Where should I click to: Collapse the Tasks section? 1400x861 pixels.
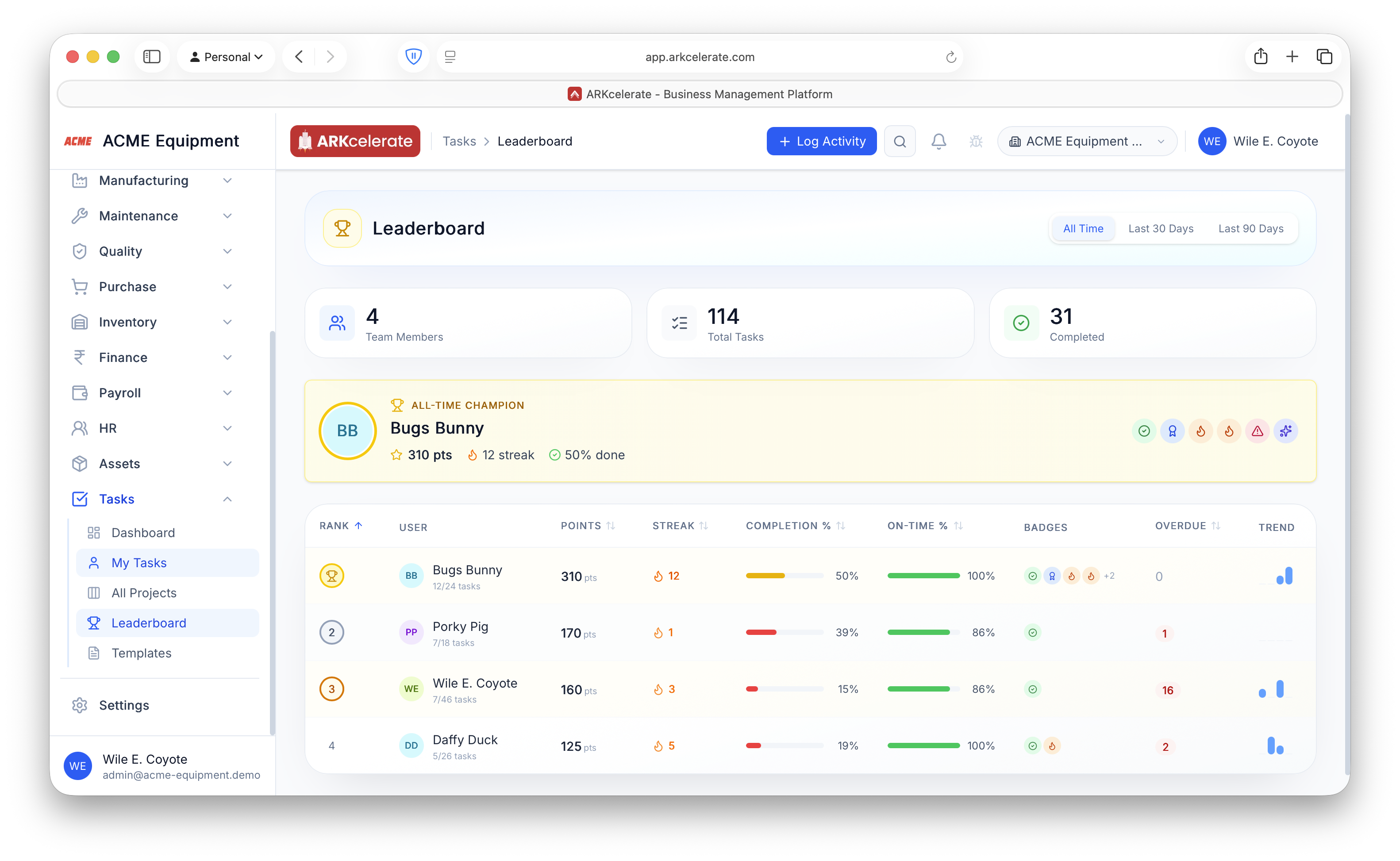click(x=154, y=499)
